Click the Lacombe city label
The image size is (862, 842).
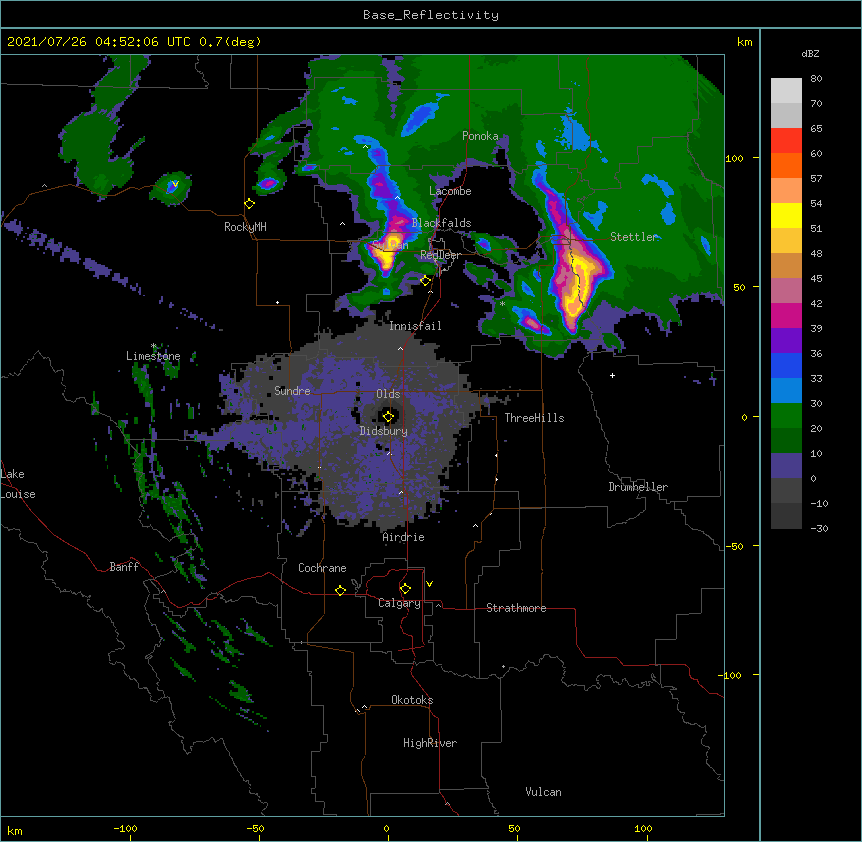(450, 191)
